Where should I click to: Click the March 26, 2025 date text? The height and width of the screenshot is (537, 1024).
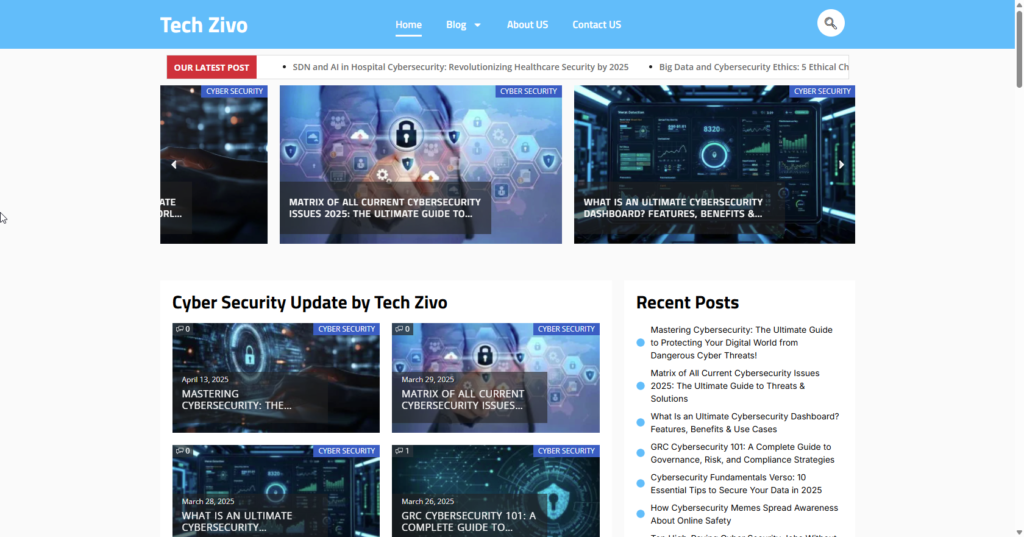(428, 502)
